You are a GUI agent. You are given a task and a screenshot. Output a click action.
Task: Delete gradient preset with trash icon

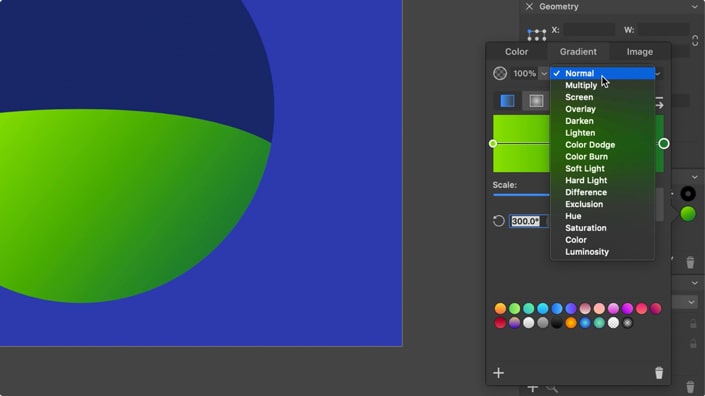coord(659,373)
